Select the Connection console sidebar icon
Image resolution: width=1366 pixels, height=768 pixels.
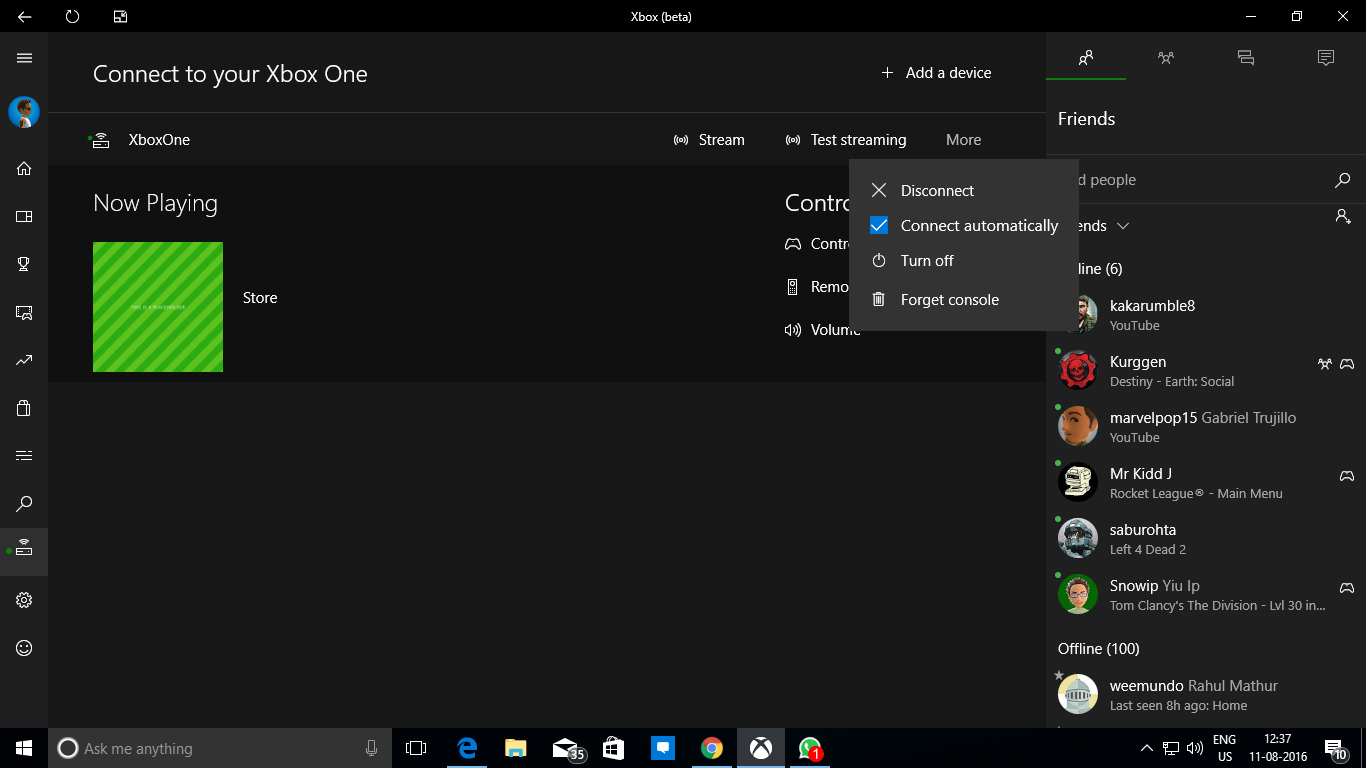click(x=24, y=551)
